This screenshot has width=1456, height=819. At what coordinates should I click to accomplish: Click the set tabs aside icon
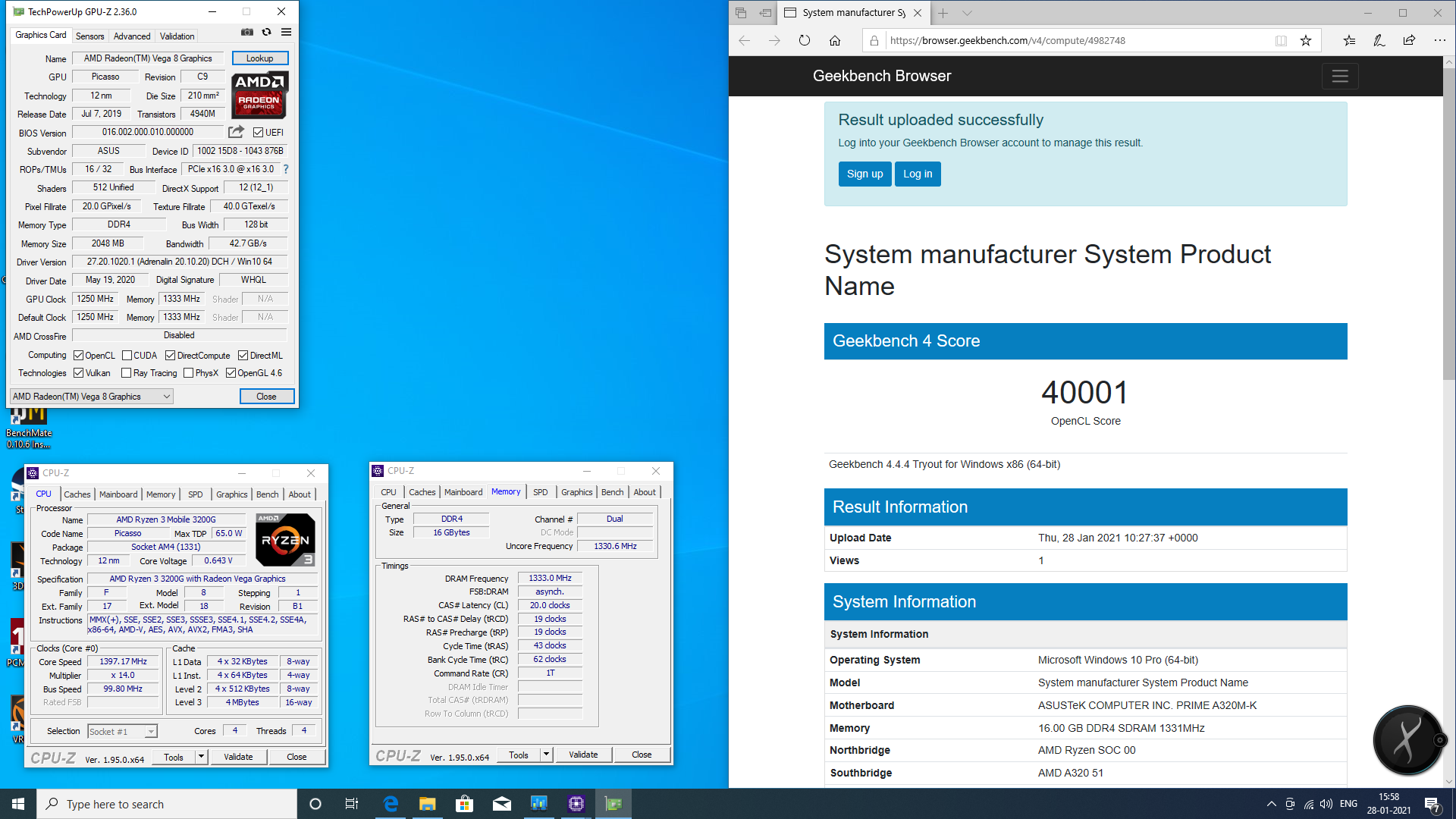point(766,13)
